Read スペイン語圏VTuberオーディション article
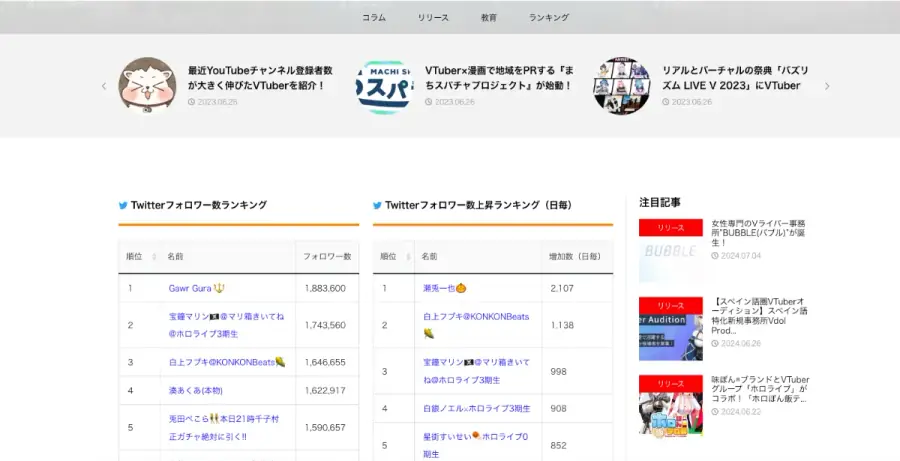Viewport: 900px width, 461px height. 759,316
